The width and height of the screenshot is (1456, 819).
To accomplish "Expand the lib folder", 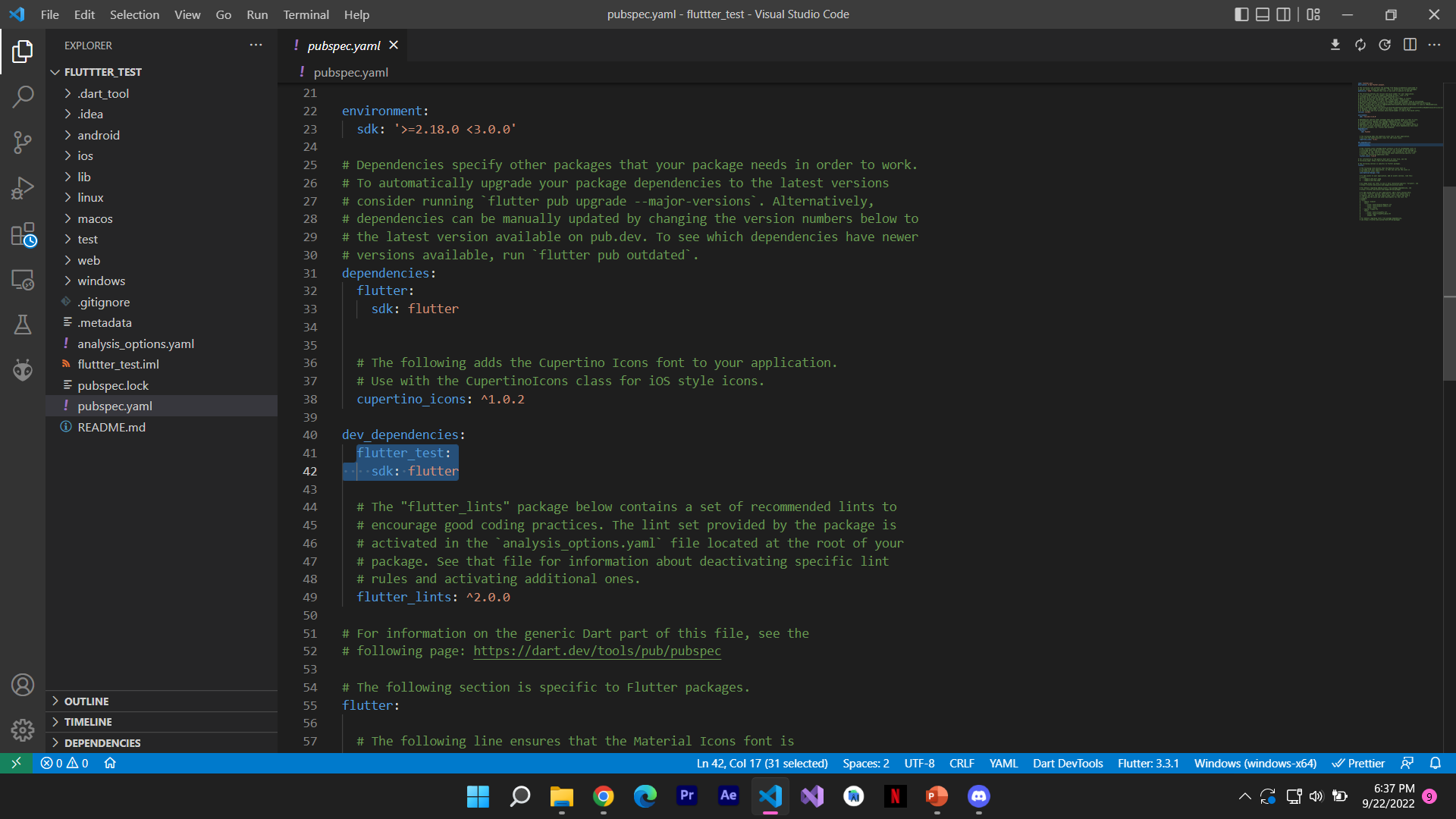I will 84,177.
